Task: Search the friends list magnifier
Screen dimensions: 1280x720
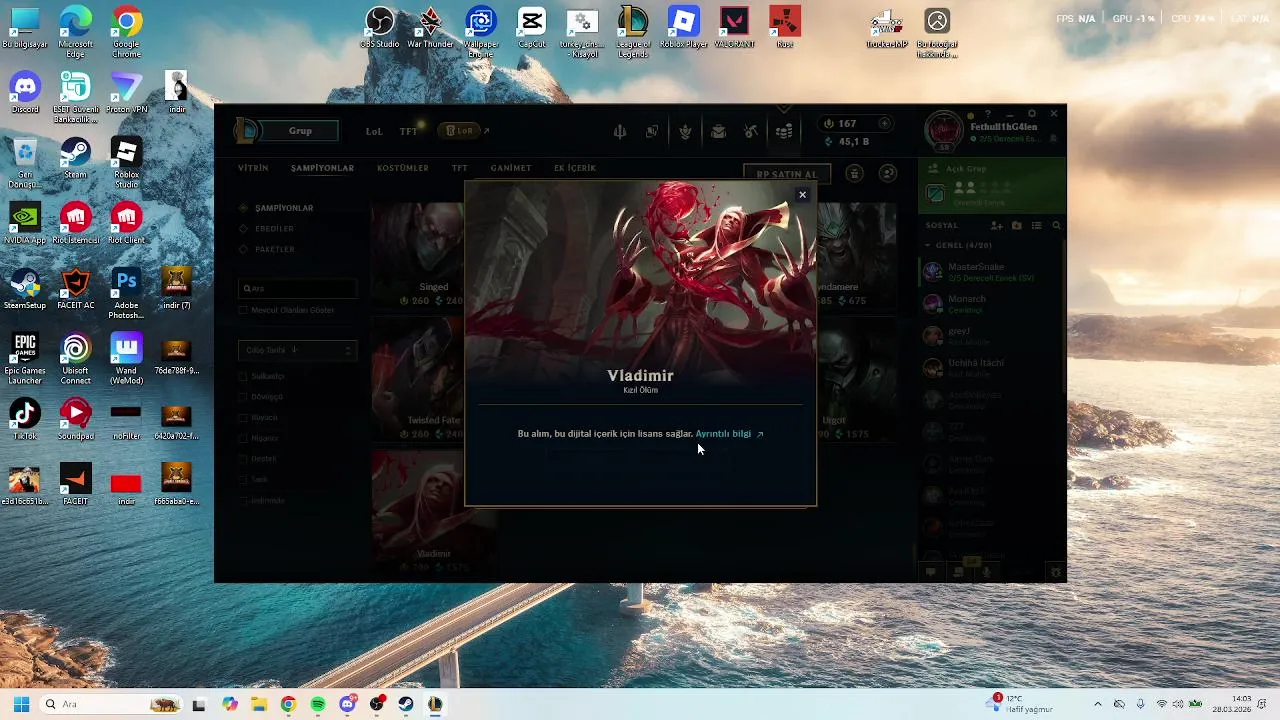Action: [x=1056, y=226]
